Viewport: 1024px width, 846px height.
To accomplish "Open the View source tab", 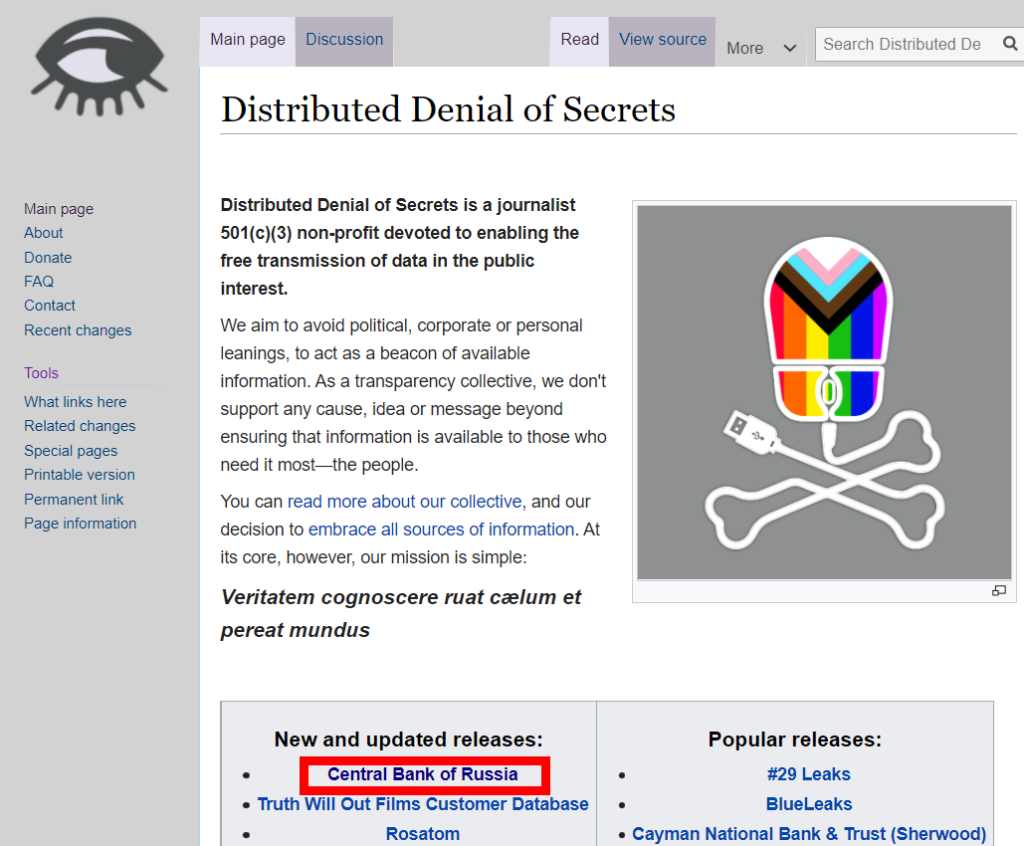I will 662,40.
